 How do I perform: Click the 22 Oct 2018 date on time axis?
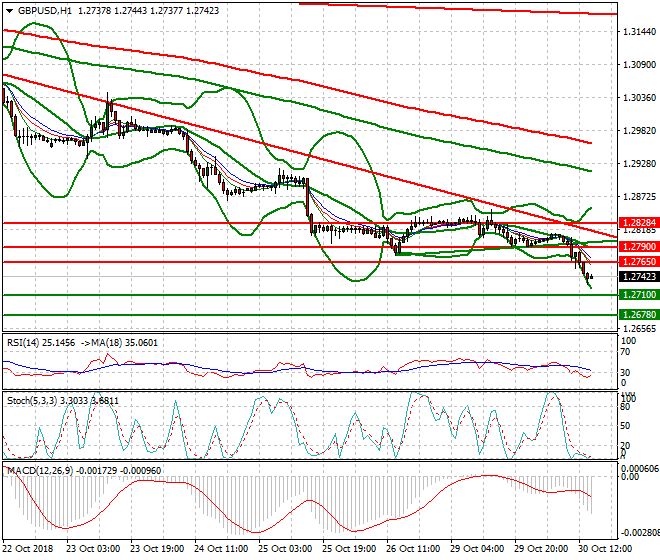pos(28,549)
